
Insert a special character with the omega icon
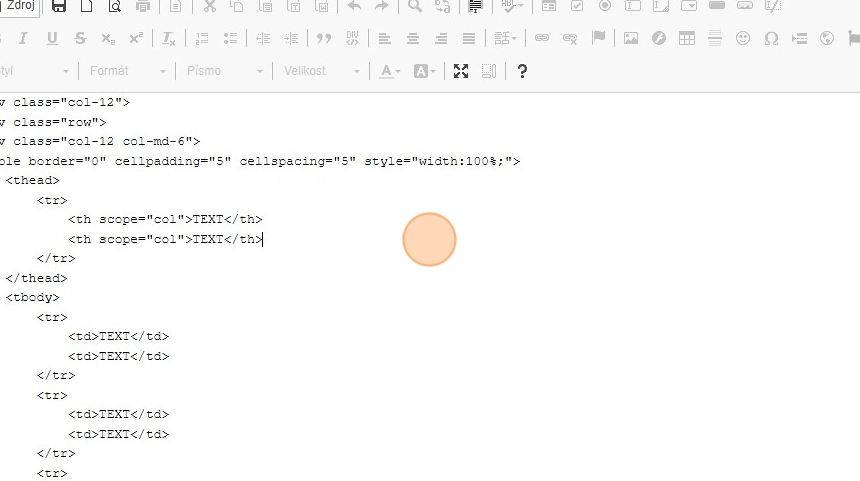tap(770, 39)
